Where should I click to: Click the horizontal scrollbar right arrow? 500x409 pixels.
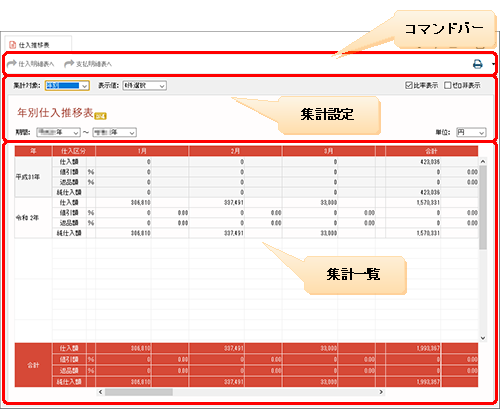[x=381, y=392]
